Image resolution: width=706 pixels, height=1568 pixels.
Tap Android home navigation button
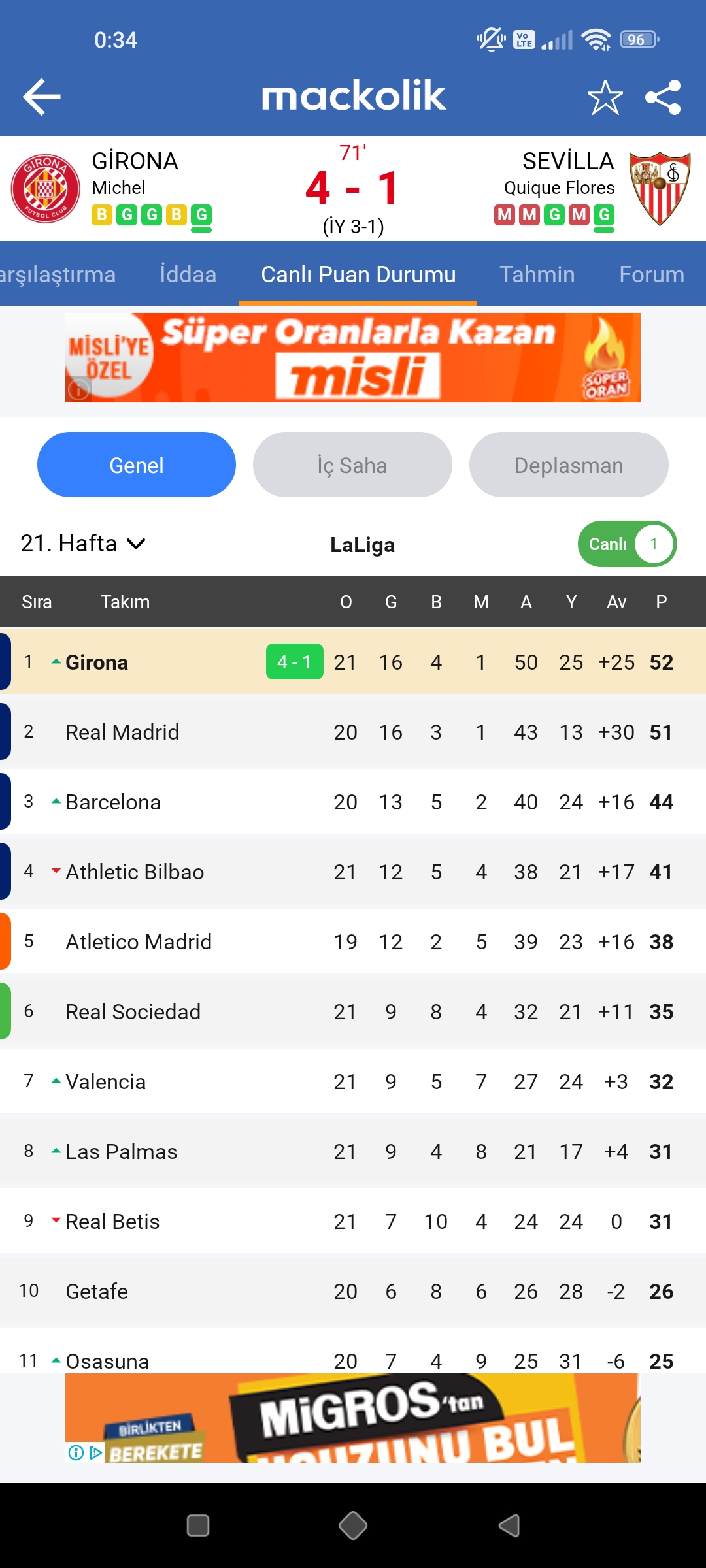353,1526
